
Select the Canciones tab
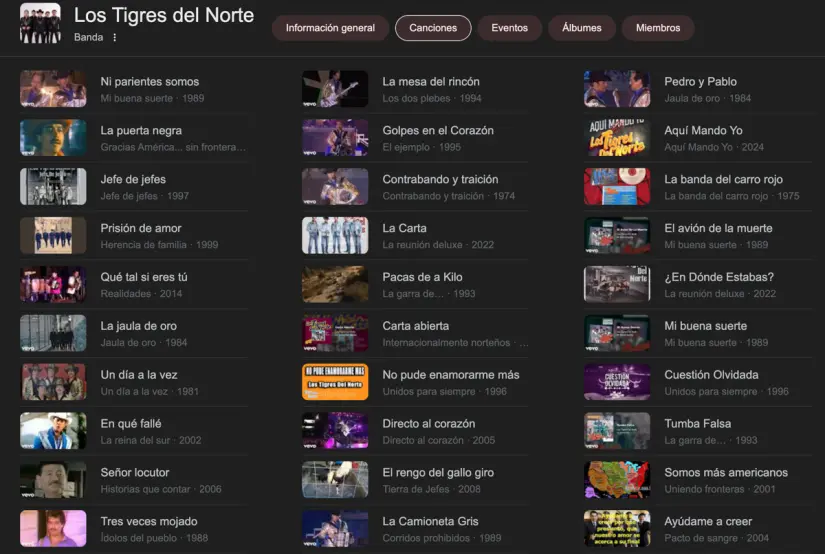[433, 28]
